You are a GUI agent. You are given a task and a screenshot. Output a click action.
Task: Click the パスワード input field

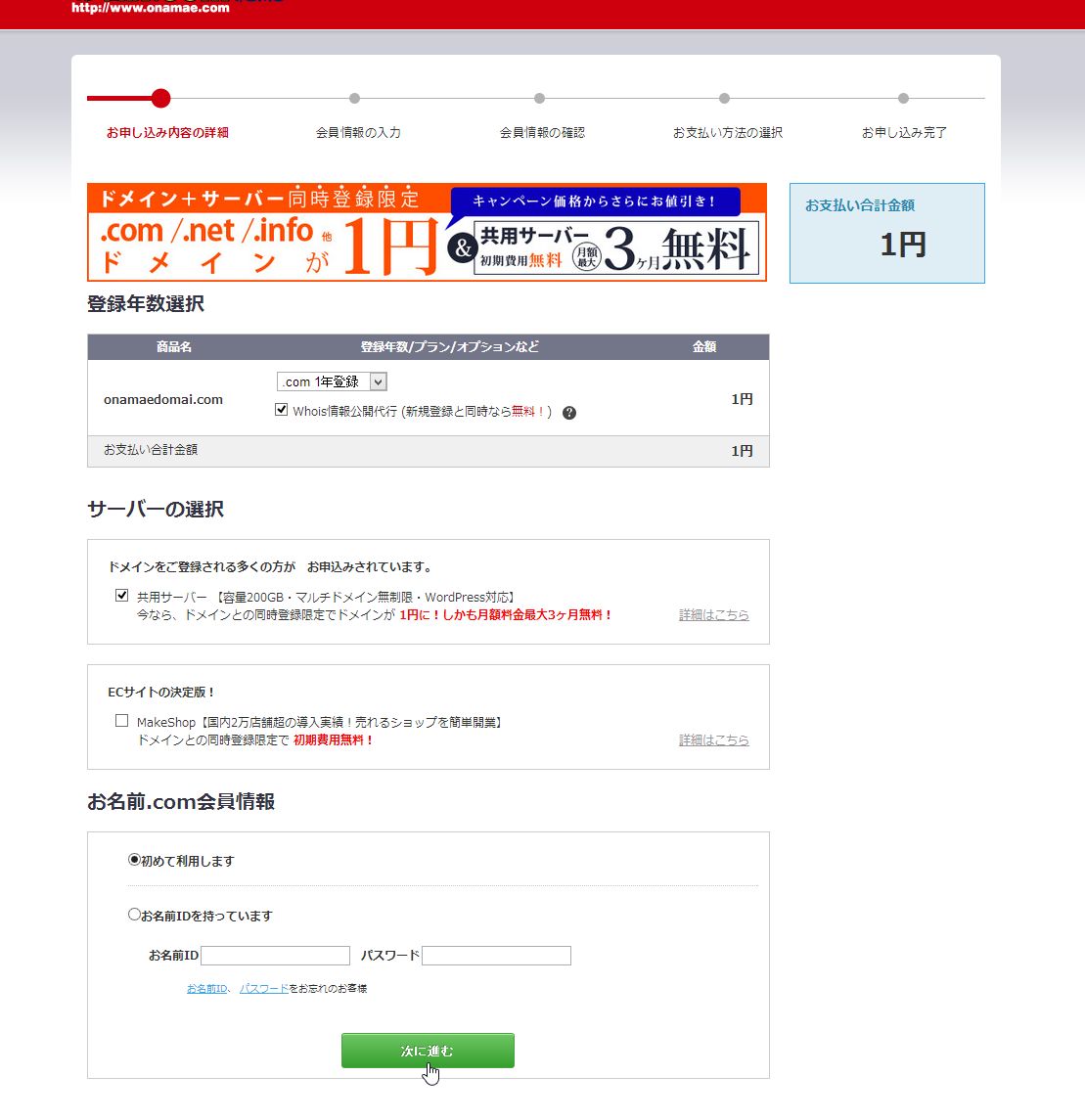496,956
